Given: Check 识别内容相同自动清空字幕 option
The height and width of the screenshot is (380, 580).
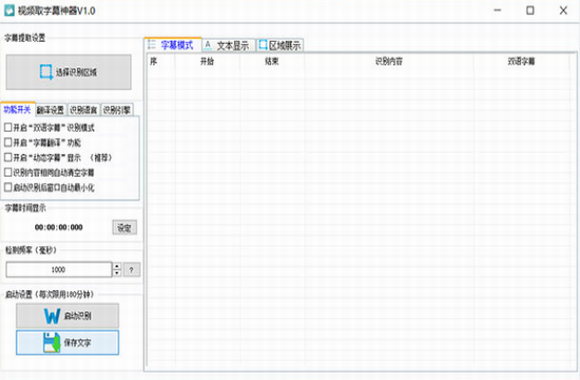Looking at the screenshot, I should click(x=8, y=172).
